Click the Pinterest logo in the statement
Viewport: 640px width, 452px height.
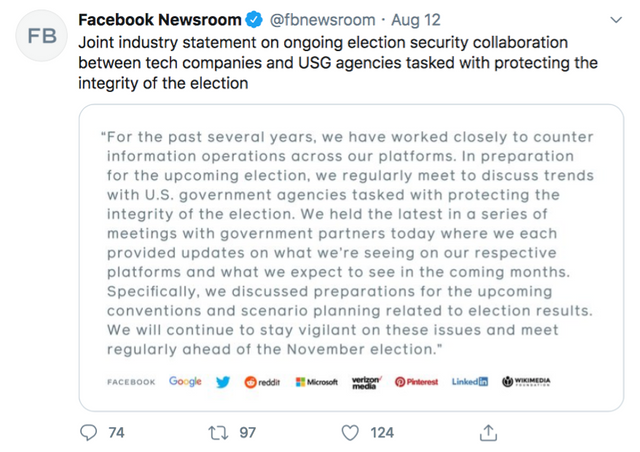[416, 382]
